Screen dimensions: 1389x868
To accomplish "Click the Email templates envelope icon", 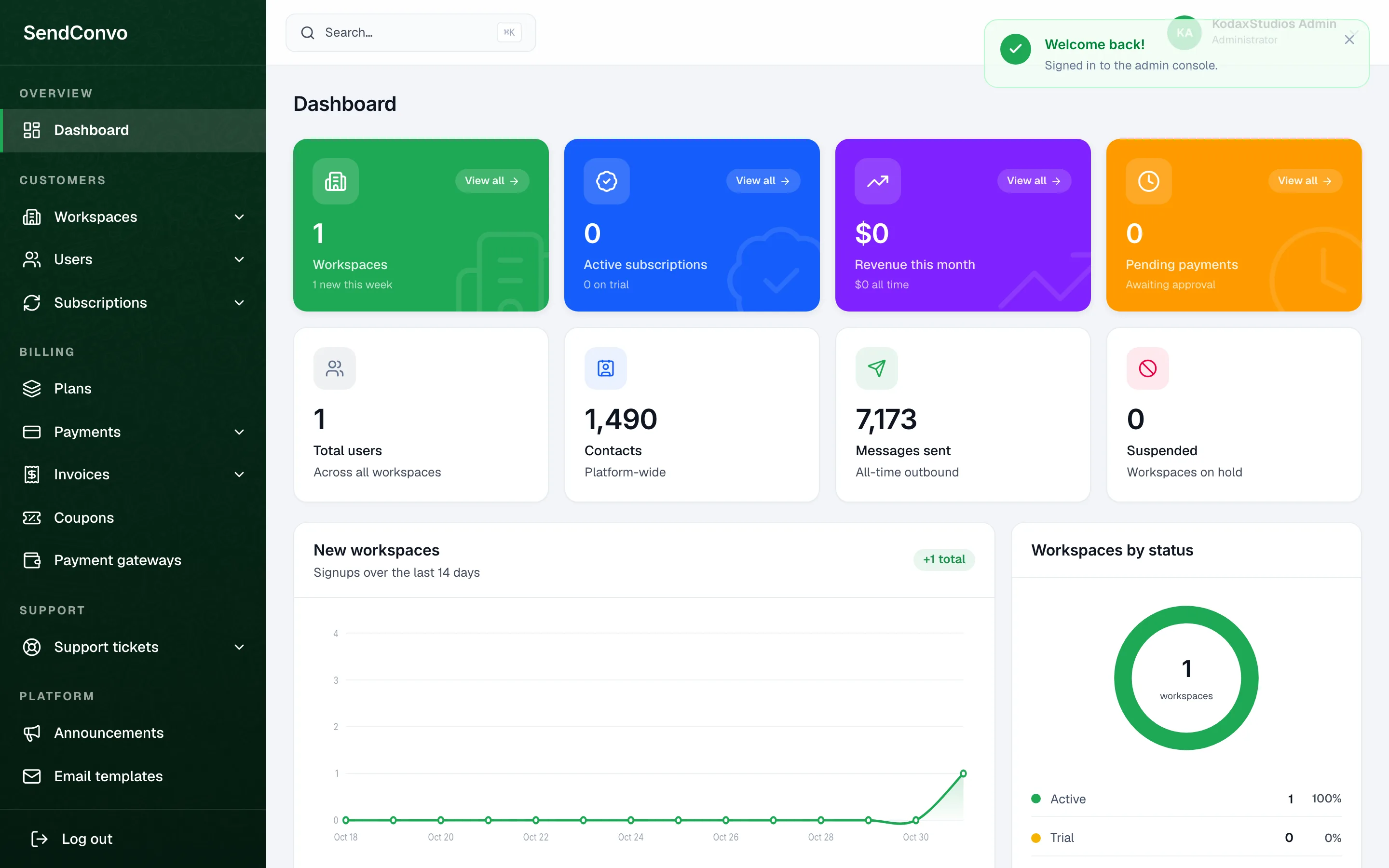I will point(31,776).
